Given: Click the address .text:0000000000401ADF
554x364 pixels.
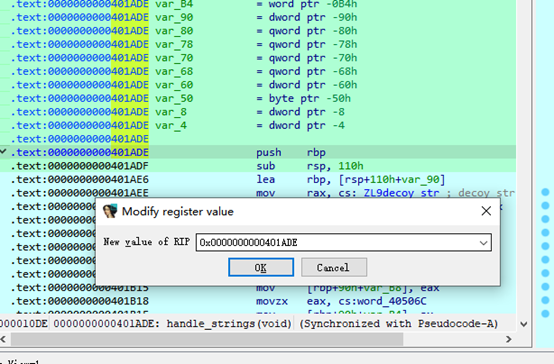Looking at the screenshot, I should (x=79, y=166).
